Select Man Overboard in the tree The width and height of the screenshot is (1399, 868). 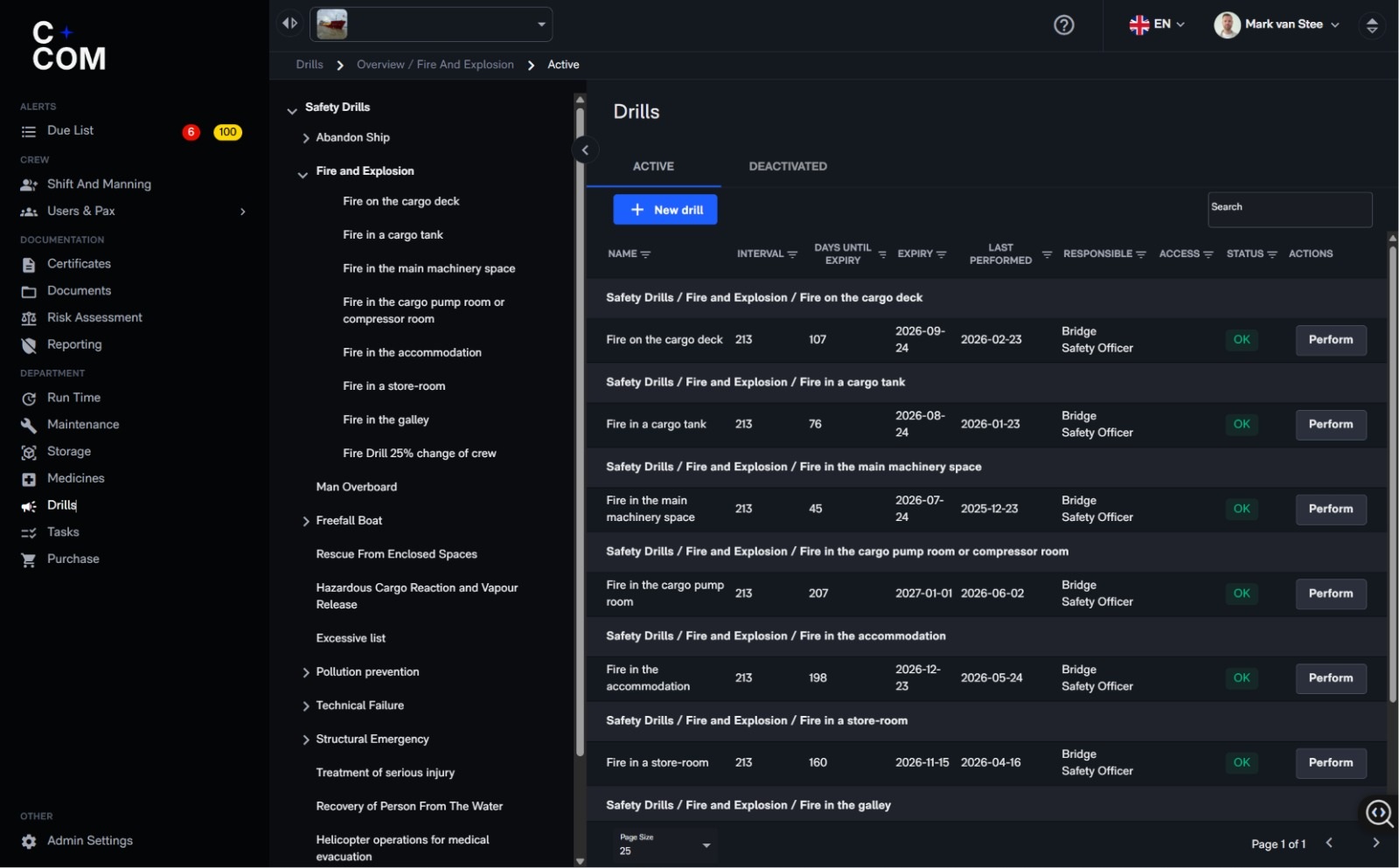click(x=357, y=487)
